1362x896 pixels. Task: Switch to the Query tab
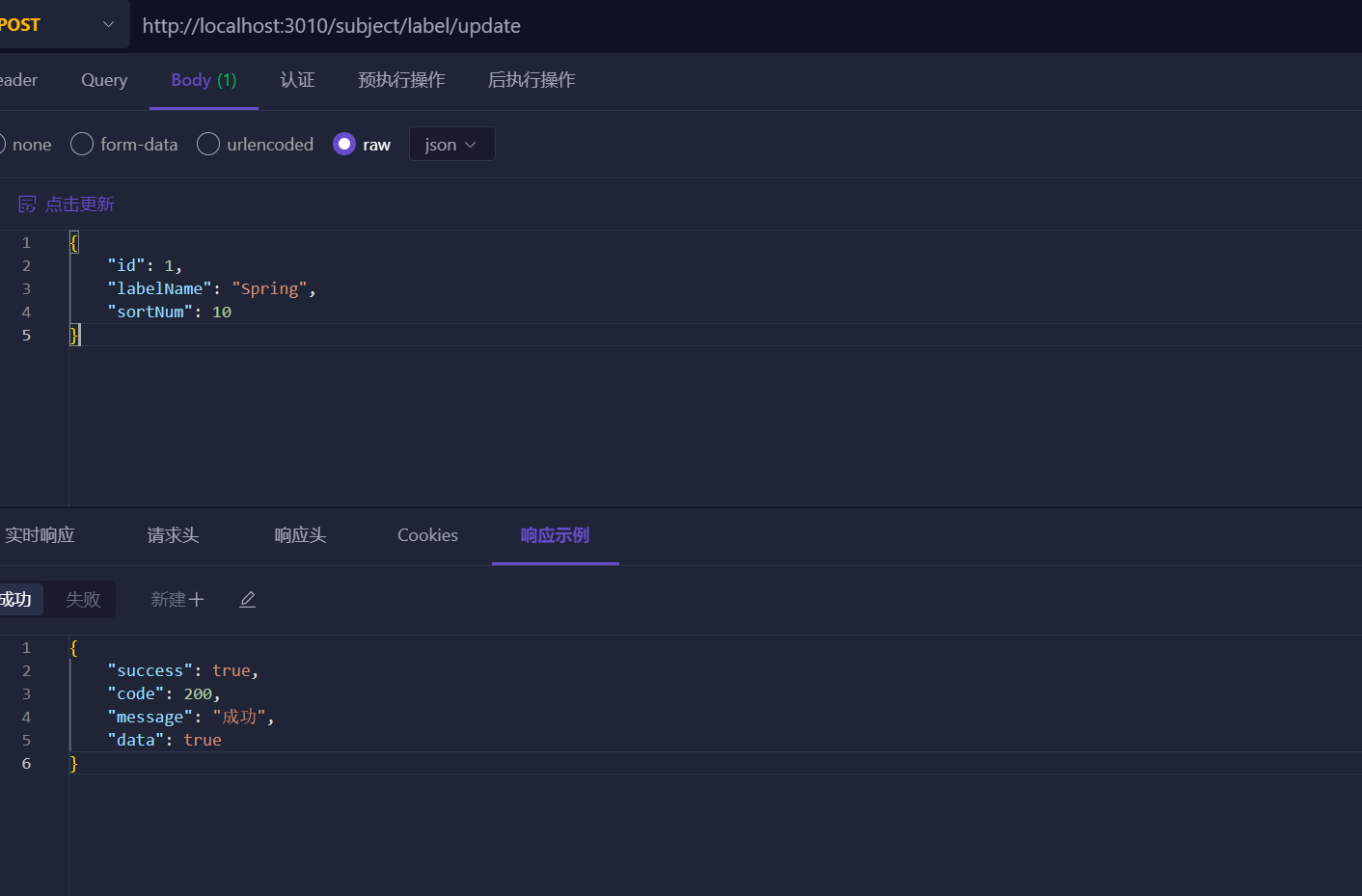(x=104, y=80)
